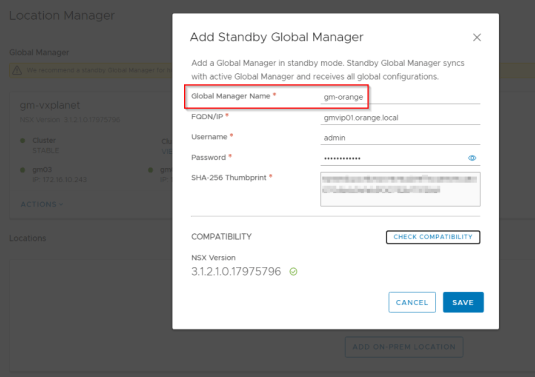The width and height of the screenshot is (535, 377).
Task: Cancel adding the standby manager
Action: 412,302
